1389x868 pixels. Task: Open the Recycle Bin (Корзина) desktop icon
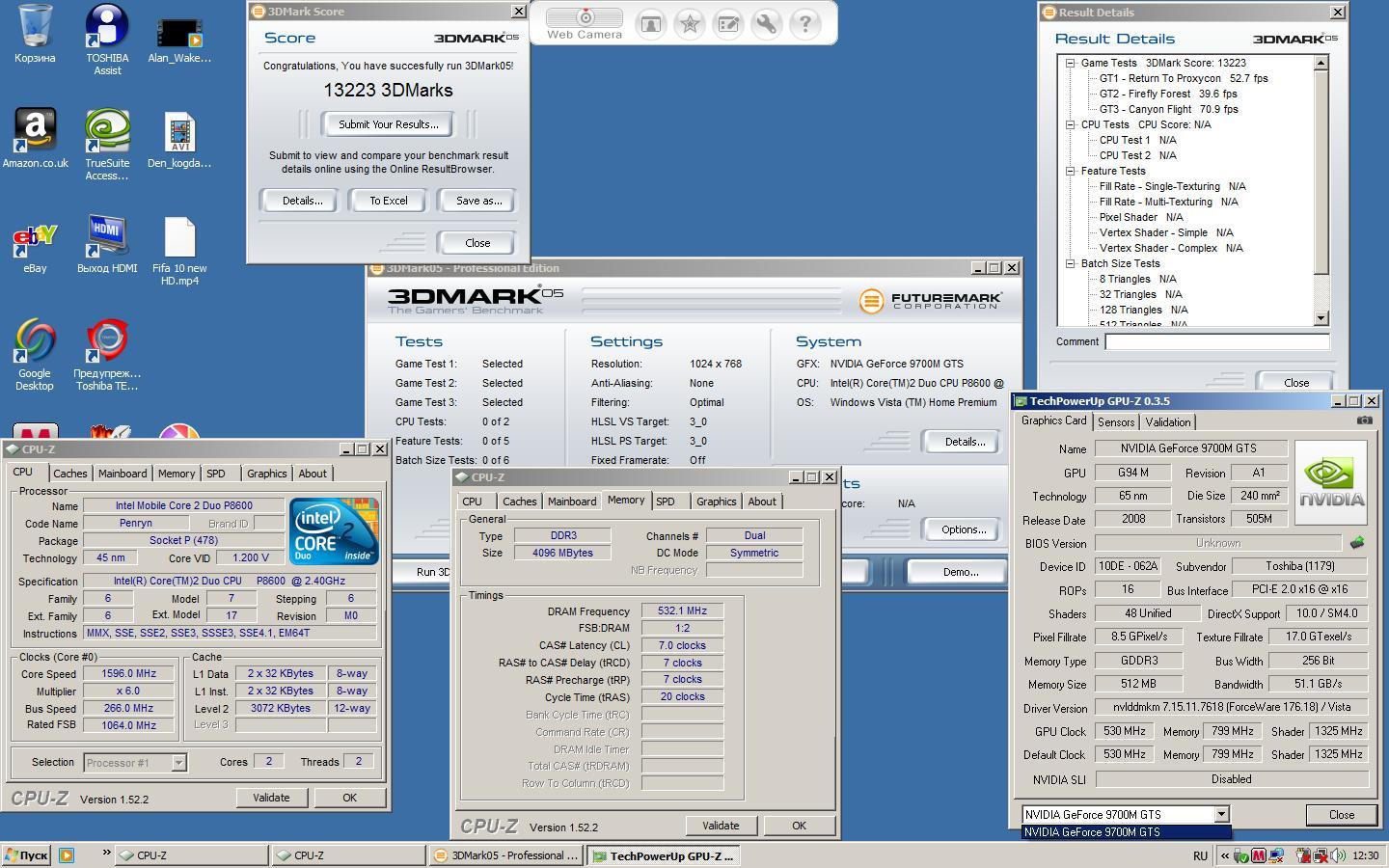(35, 35)
